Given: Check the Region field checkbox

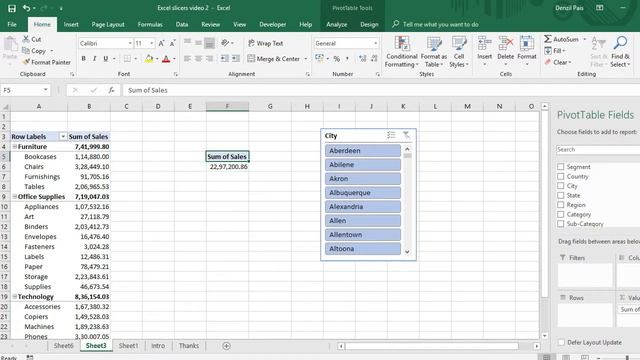Looking at the screenshot, I should (560, 205).
